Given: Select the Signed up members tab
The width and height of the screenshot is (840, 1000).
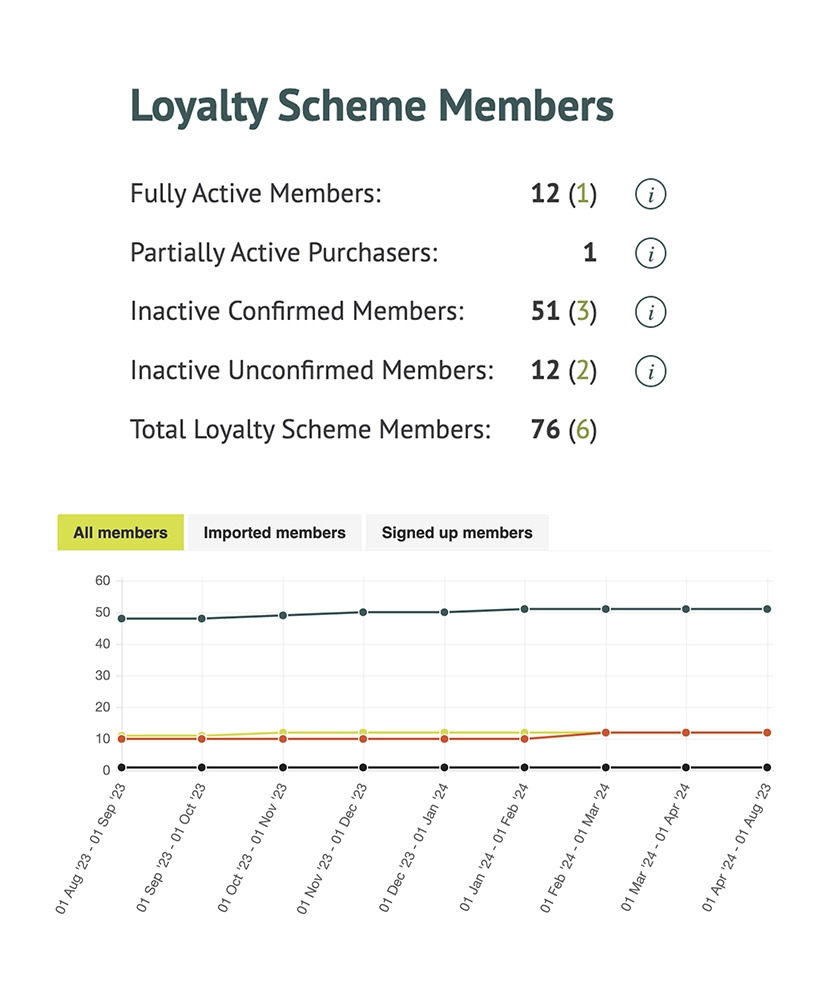Looking at the screenshot, I should pyautogui.click(x=457, y=533).
